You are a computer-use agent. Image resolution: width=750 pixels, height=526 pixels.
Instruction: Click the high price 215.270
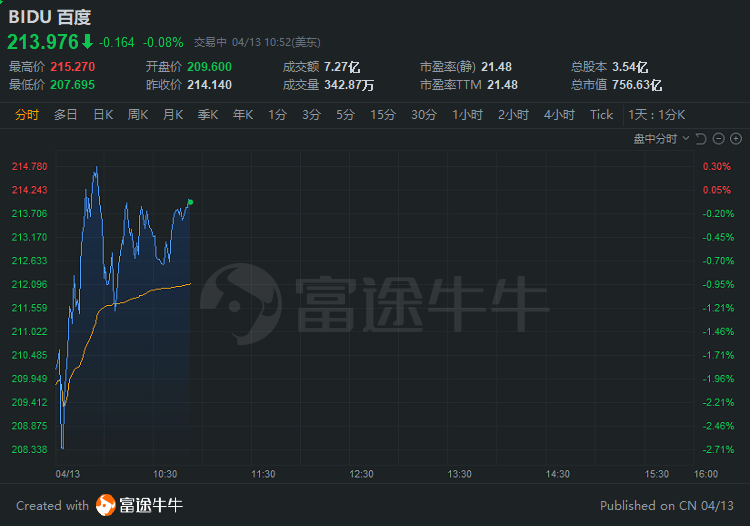(73, 67)
